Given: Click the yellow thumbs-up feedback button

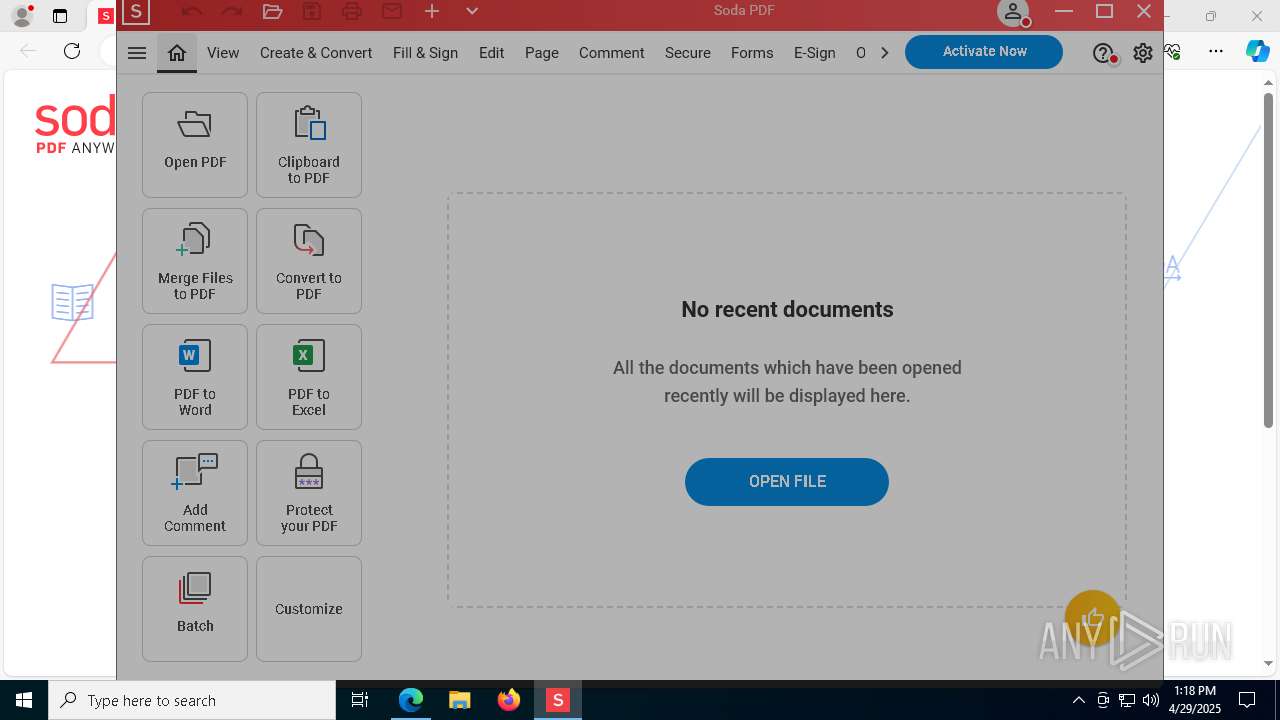Looking at the screenshot, I should click(1092, 618).
